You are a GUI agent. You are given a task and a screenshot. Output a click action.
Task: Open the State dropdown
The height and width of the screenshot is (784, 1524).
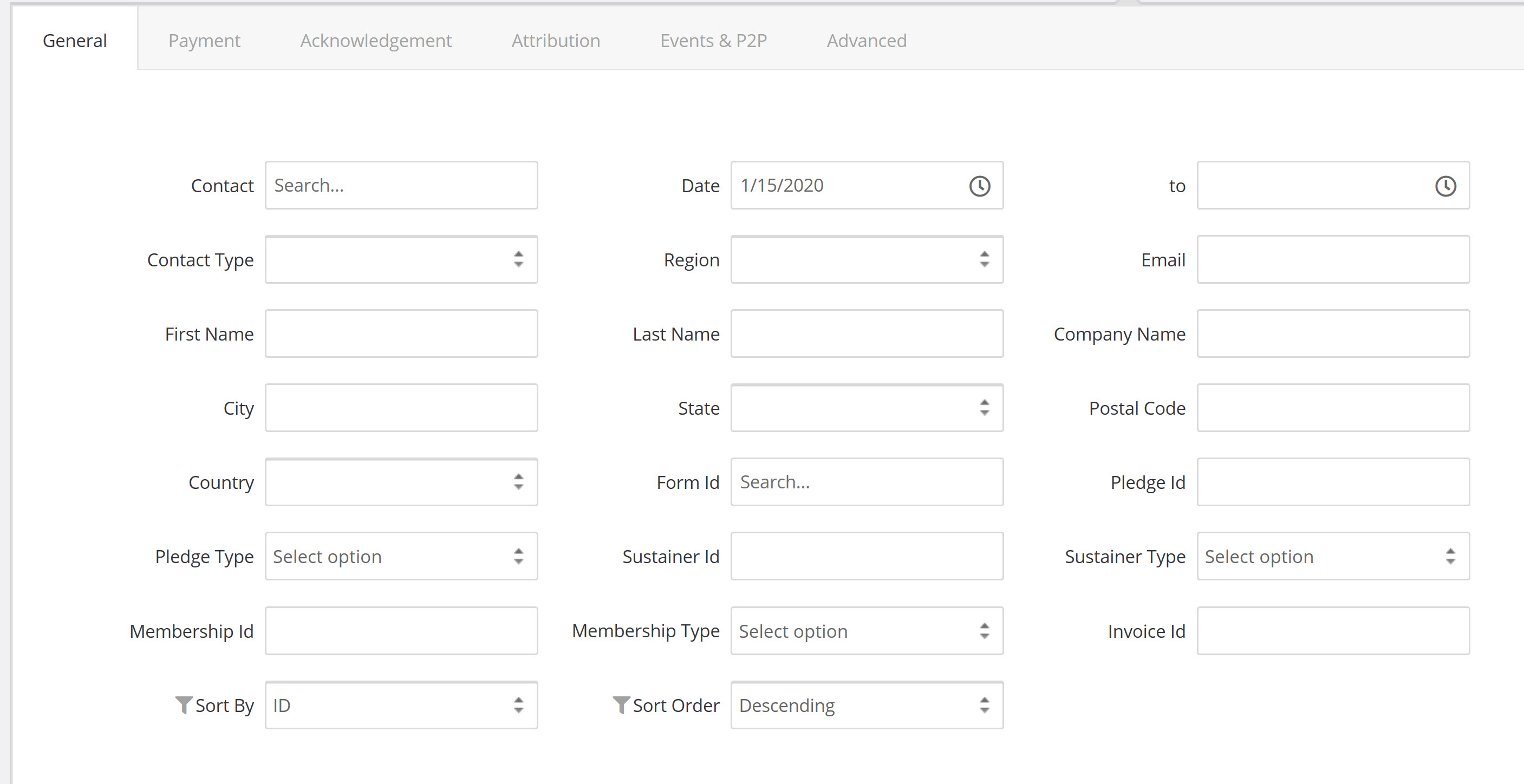(x=867, y=408)
